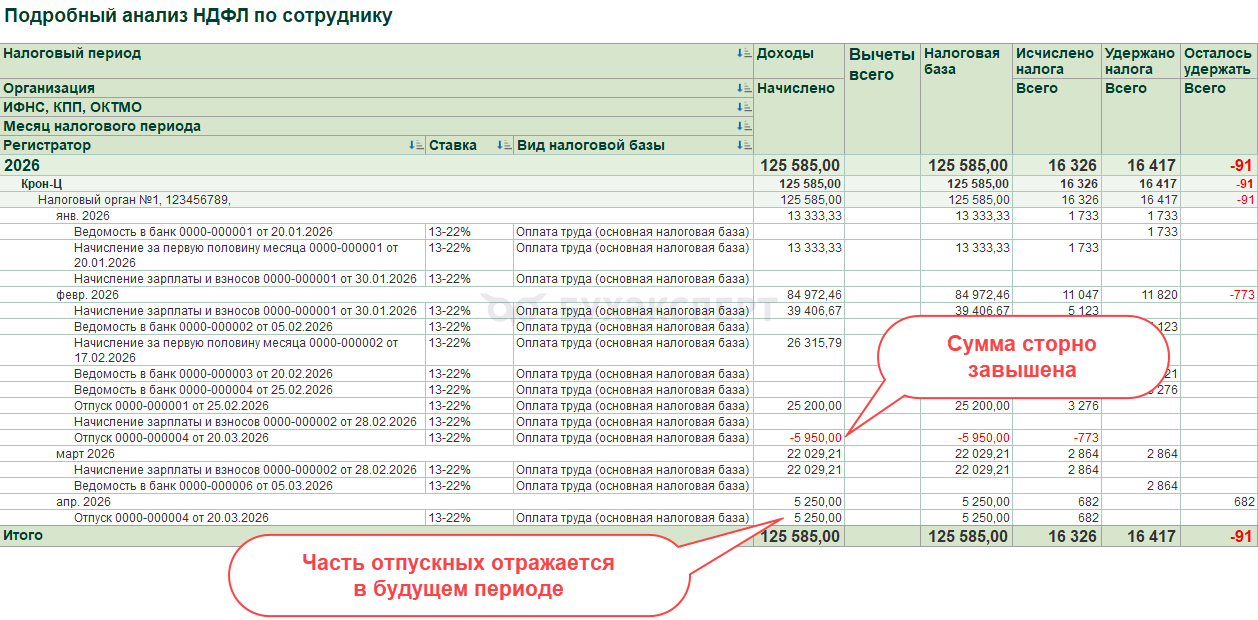The height and width of the screenshot is (620, 1258).
Task: Open 'Начисление за первую половину месяца 0000-000001' document
Action: coord(236,255)
